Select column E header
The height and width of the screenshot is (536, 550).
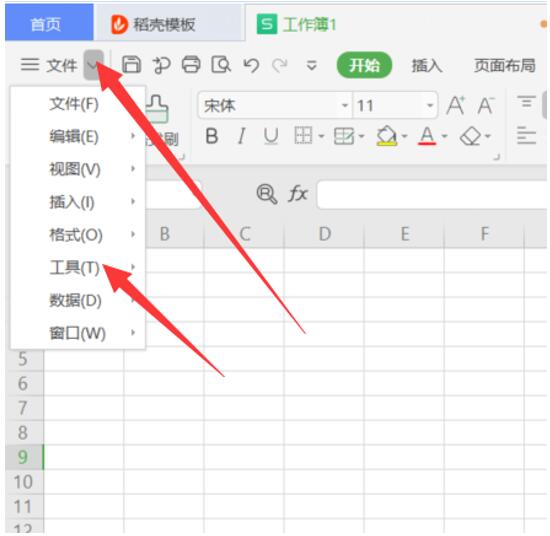point(404,234)
